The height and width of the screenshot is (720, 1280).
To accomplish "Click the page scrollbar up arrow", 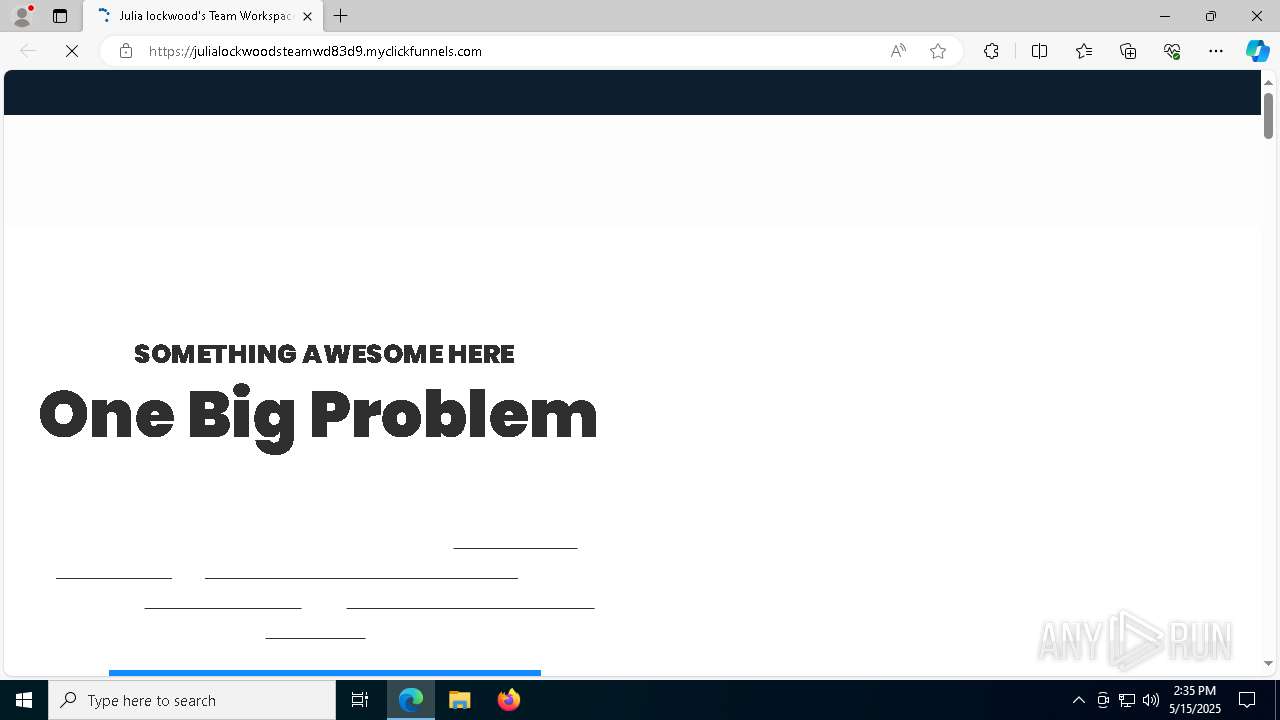I will (x=1268, y=82).
